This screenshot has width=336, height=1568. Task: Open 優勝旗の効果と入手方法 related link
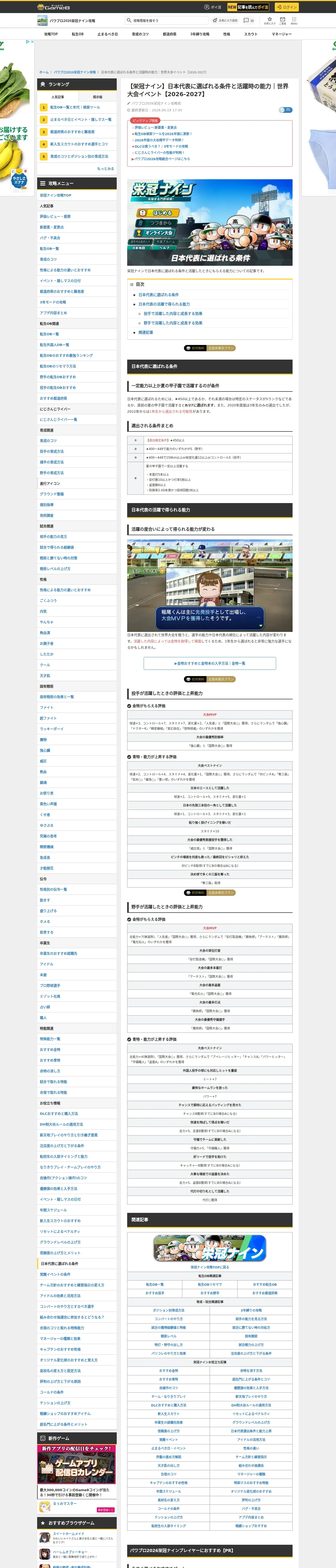click(251, 1388)
